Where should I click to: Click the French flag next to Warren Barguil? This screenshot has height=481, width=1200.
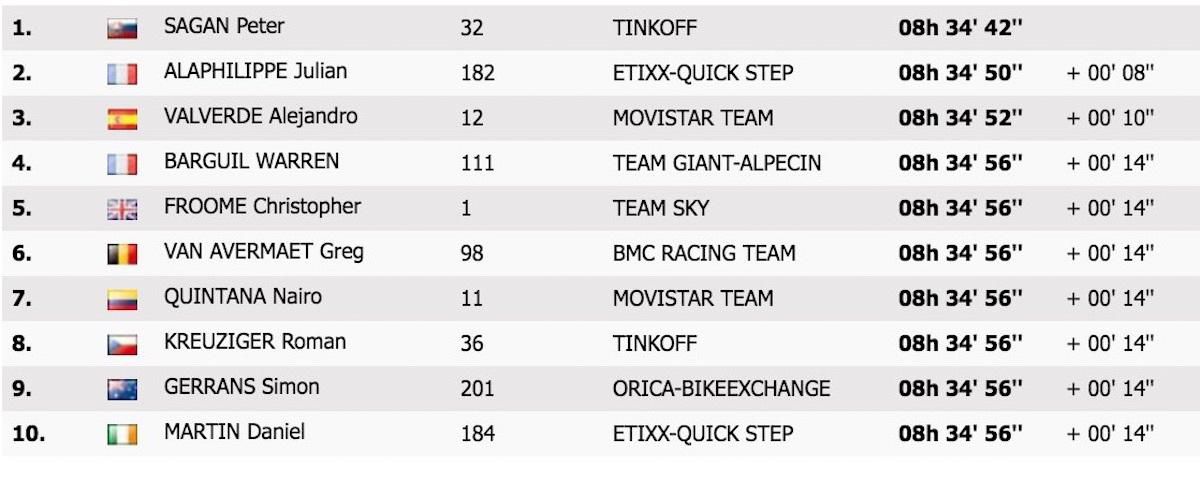point(122,165)
